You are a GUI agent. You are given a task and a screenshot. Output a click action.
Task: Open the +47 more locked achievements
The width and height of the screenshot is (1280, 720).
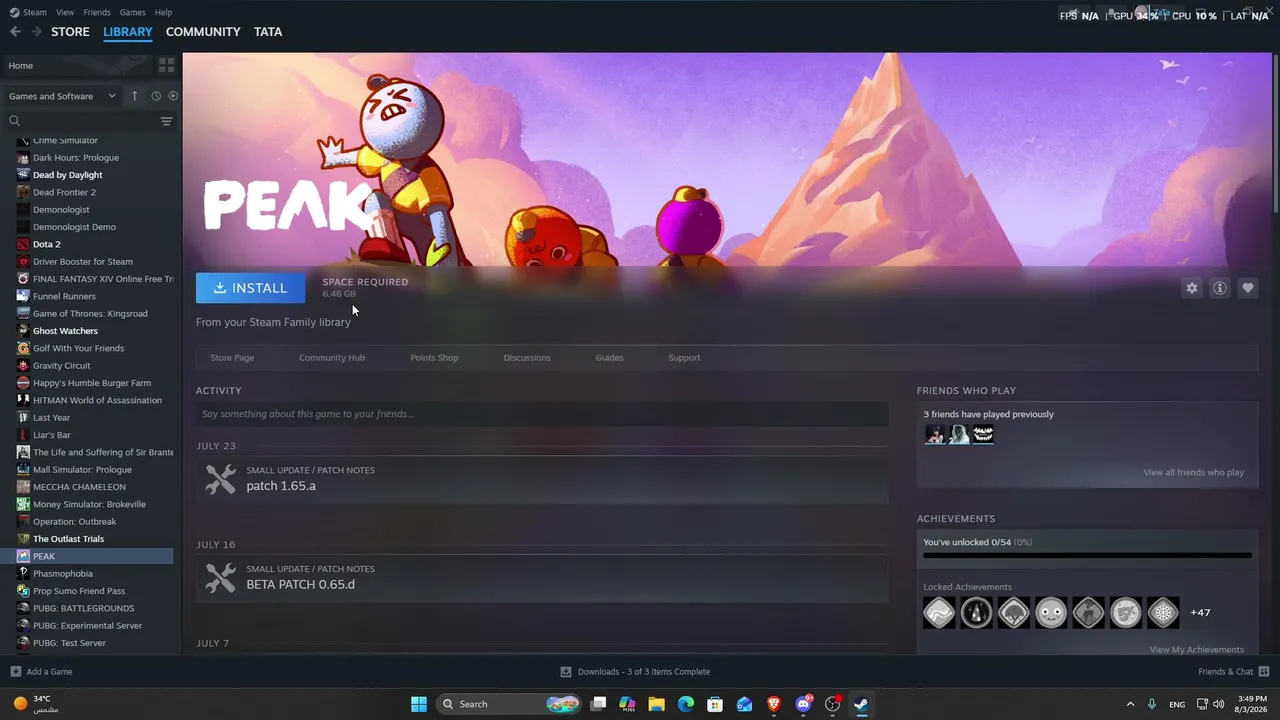pos(1200,612)
